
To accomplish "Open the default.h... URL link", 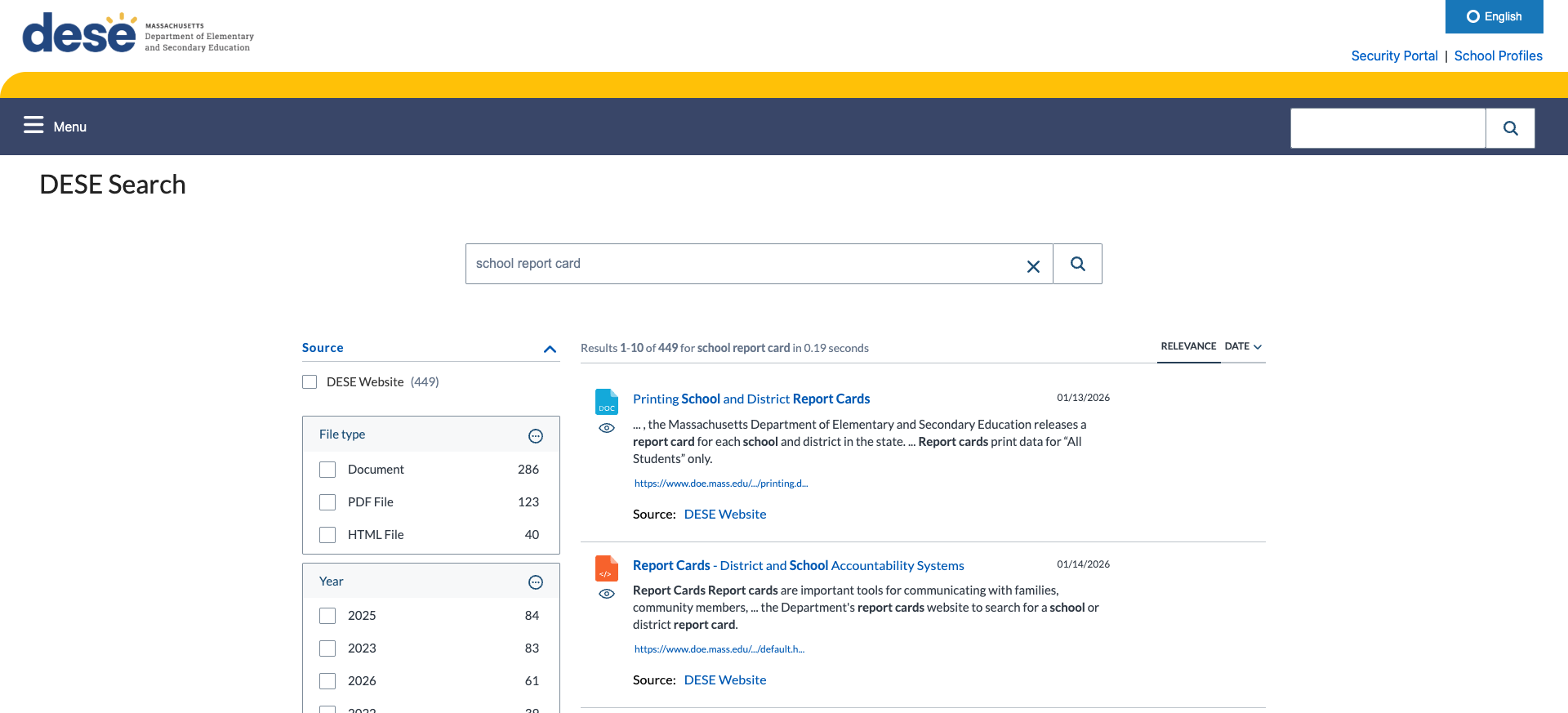I will click(719, 649).
